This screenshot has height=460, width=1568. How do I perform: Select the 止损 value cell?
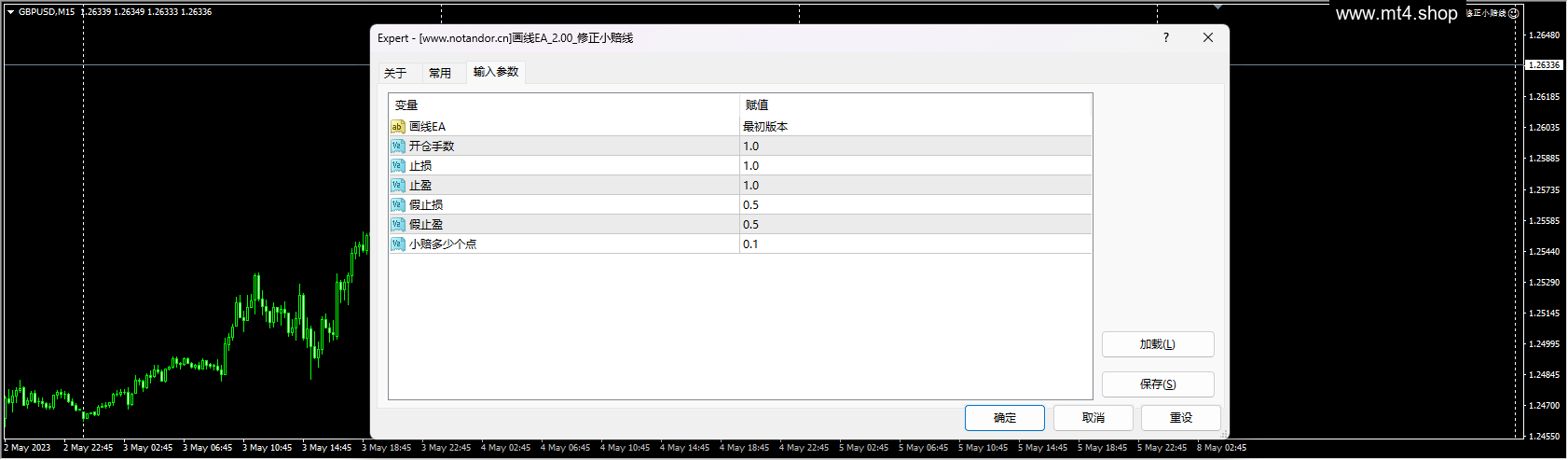tap(915, 166)
